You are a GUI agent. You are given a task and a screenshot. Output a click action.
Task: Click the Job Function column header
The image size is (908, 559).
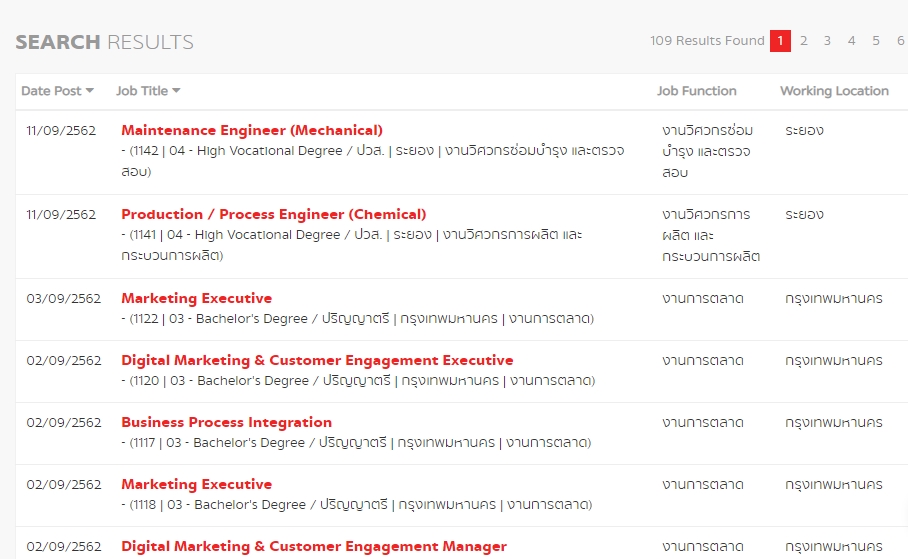point(696,91)
